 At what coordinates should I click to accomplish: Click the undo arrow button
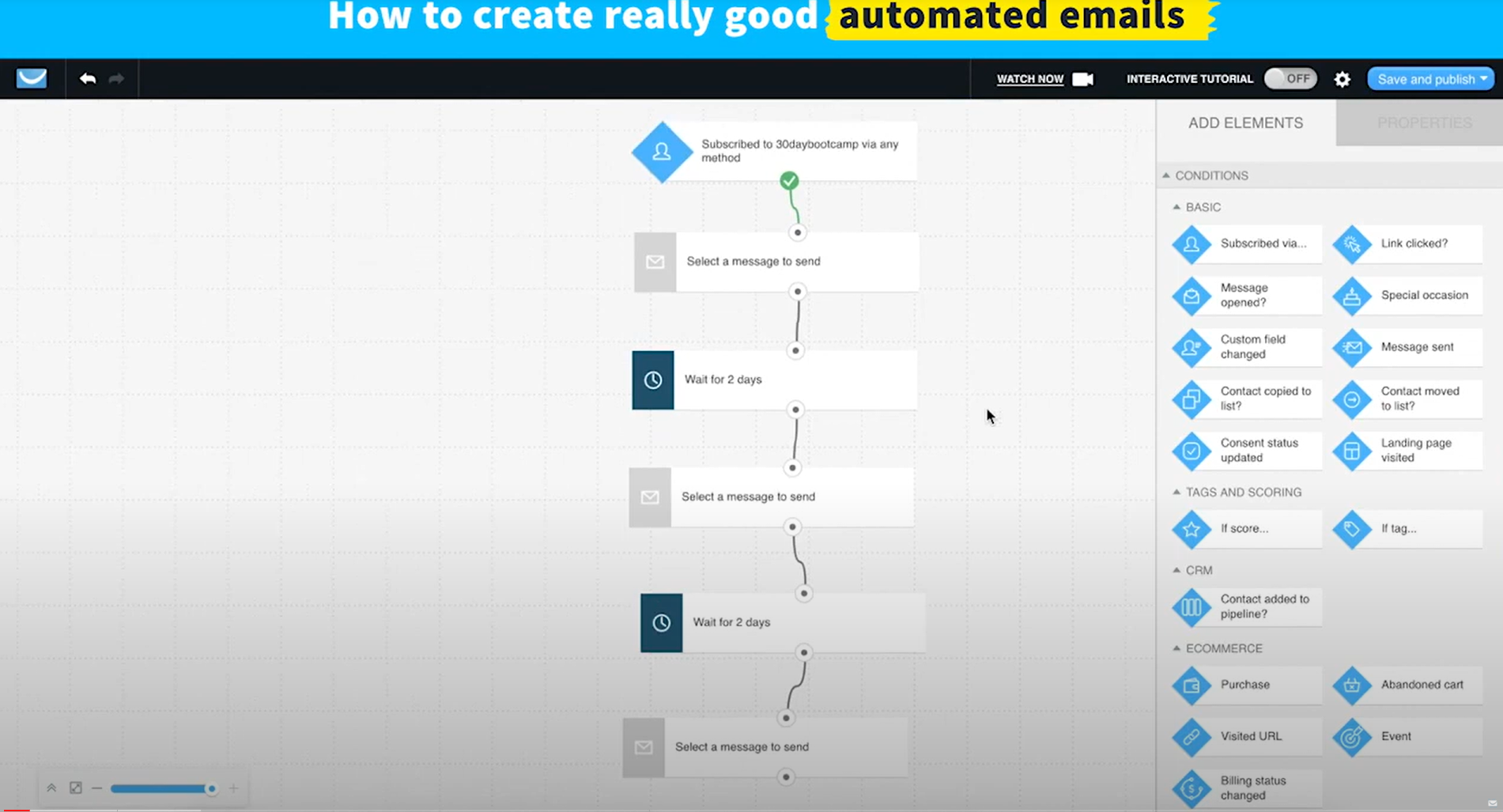coord(88,78)
